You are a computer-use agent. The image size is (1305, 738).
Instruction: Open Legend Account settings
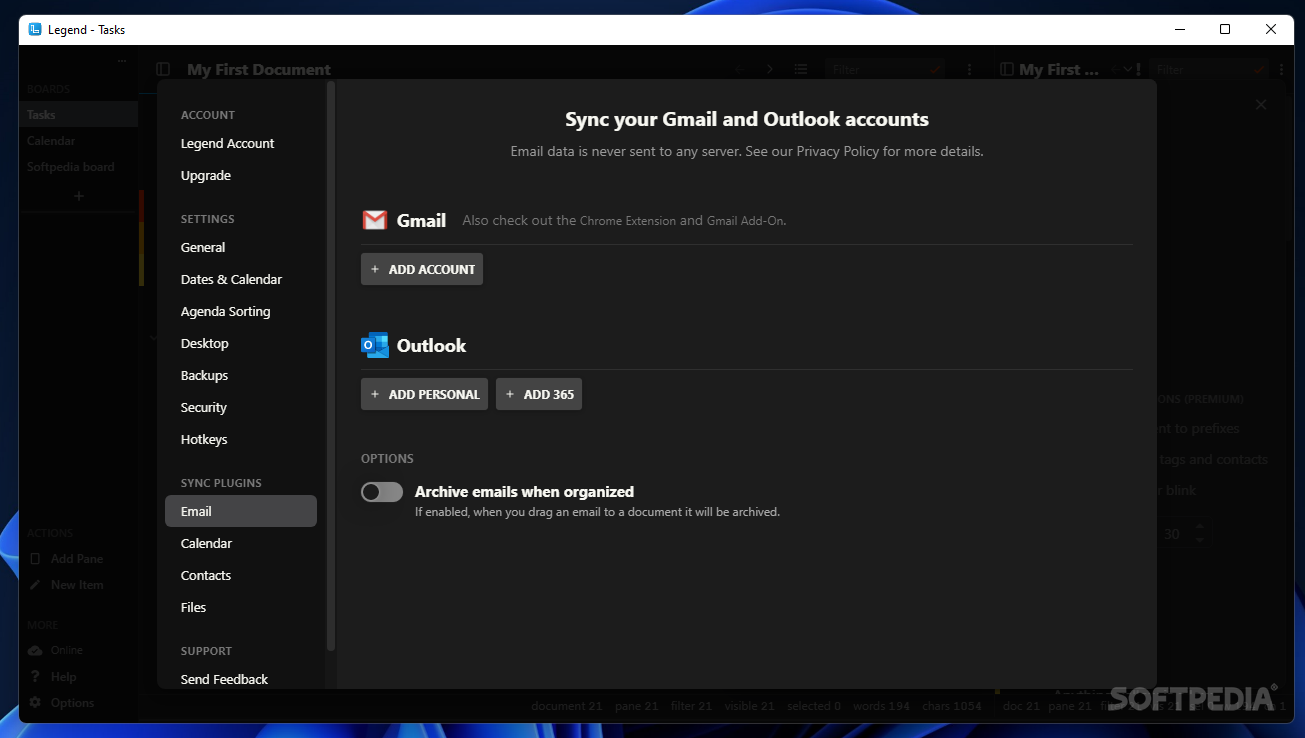(x=227, y=143)
